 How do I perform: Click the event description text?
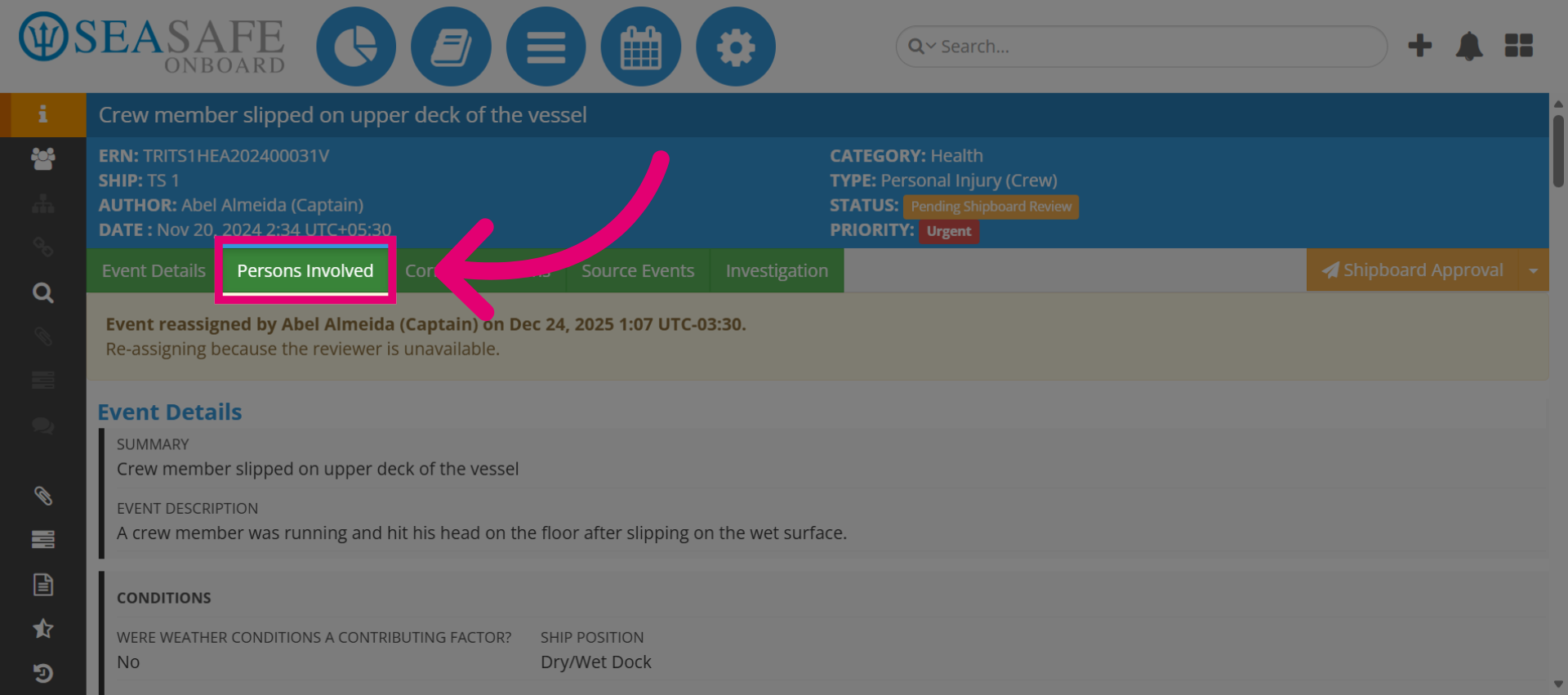[x=482, y=533]
